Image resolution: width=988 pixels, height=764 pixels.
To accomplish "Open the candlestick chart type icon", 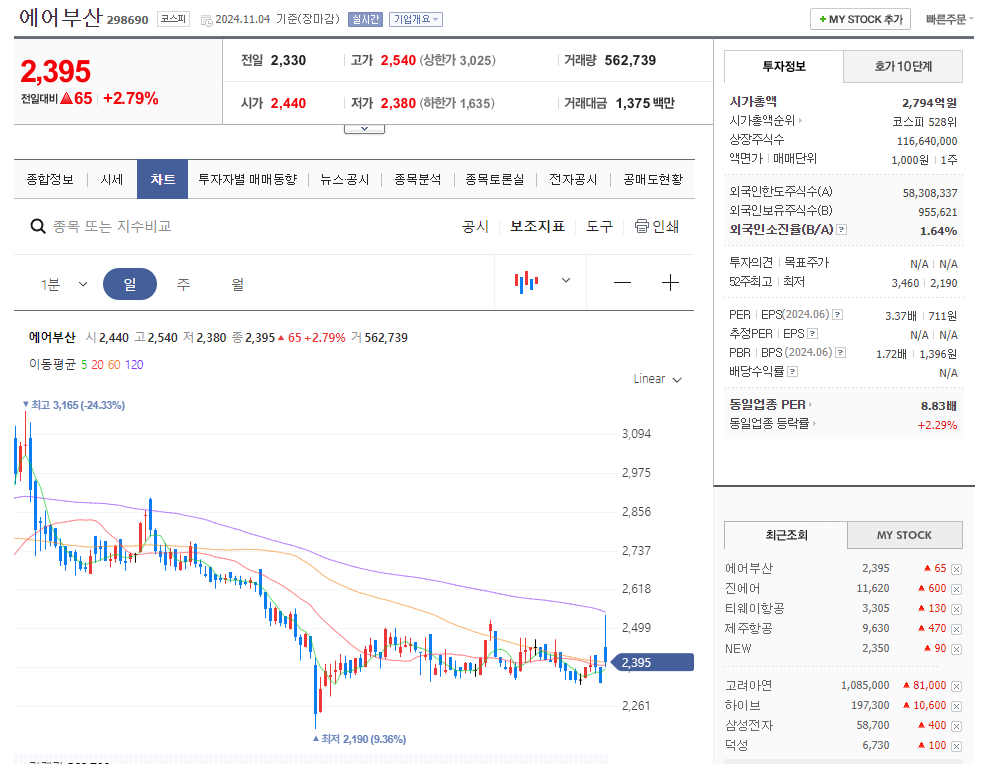I will [526, 282].
